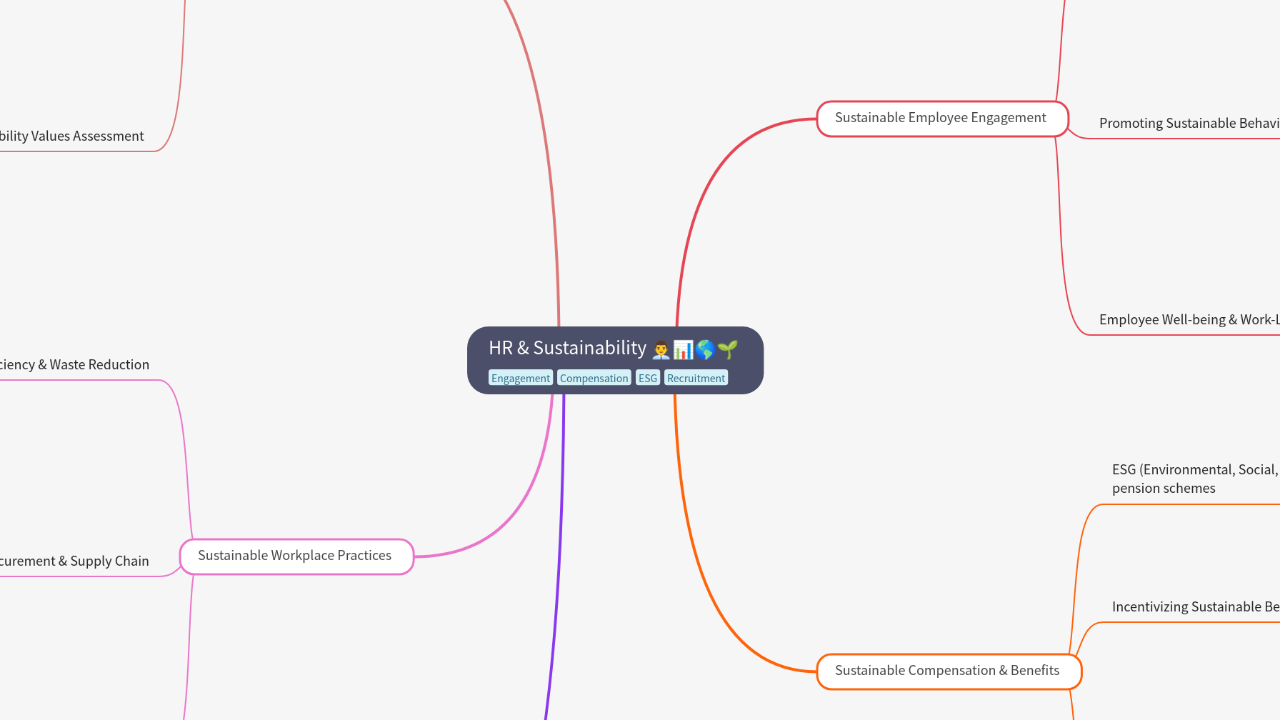Image resolution: width=1280 pixels, height=720 pixels.
Task: Select Sustainable Workplace Practices node
Action: click(x=296, y=556)
